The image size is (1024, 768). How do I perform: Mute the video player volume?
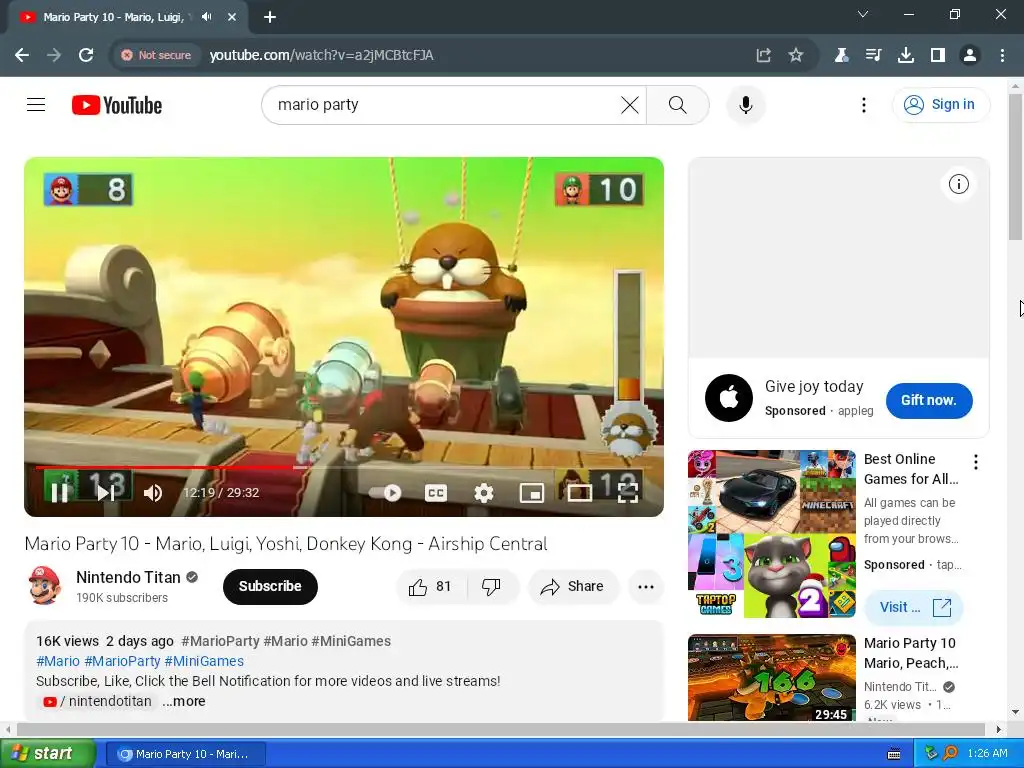[153, 492]
